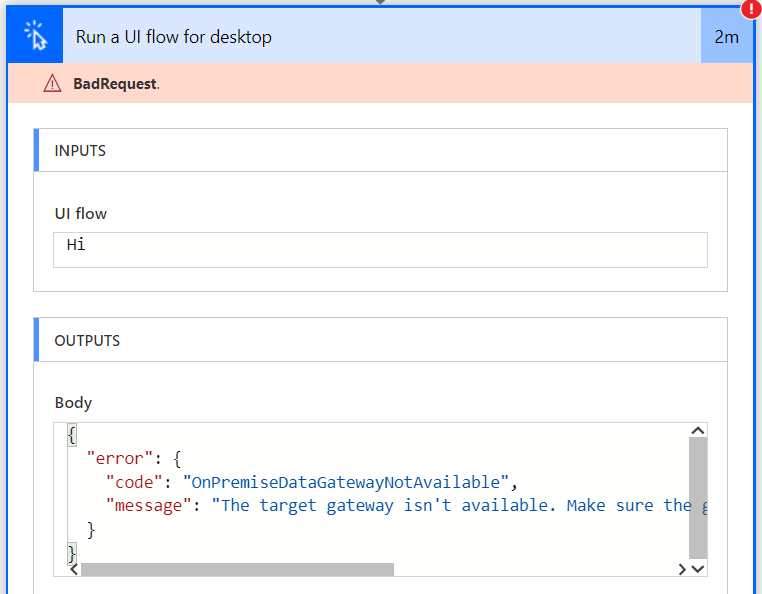Click the OnPremiseDataGatewayNotAvailable code value
This screenshot has height=594, width=762.
pyautogui.click(x=346, y=482)
